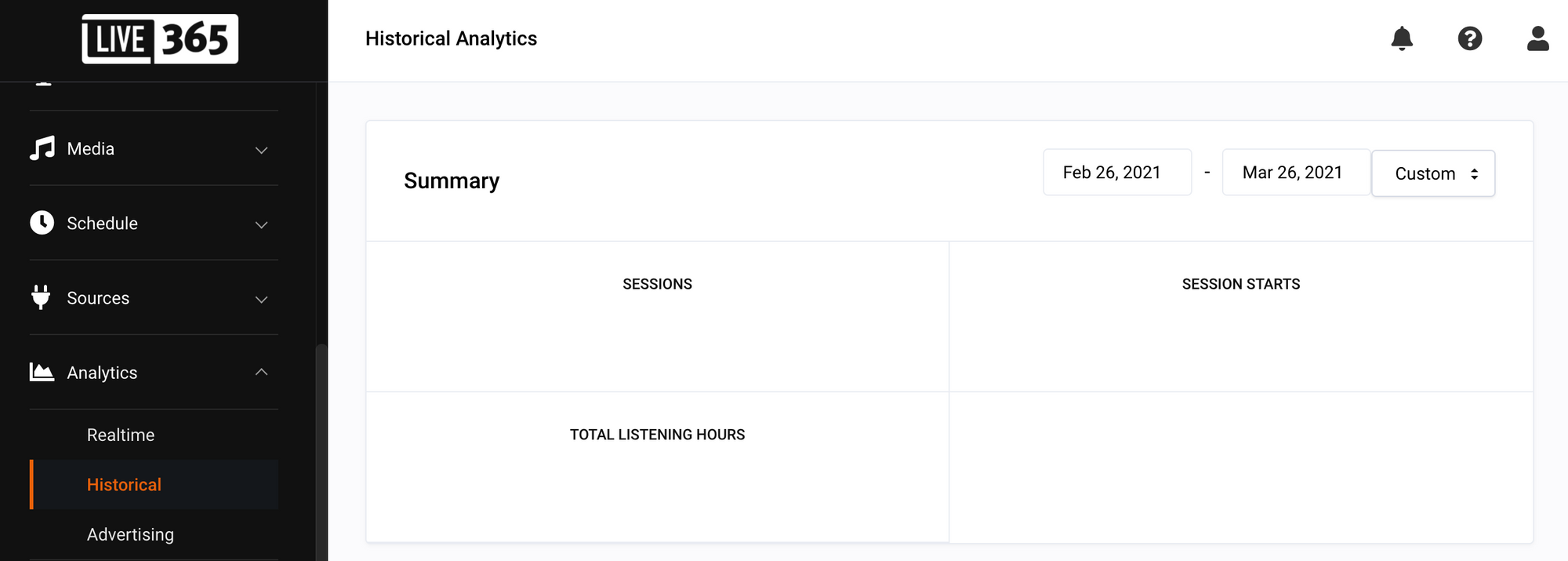
Task: Click the Schedule clock icon
Action: pyautogui.click(x=42, y=223)
